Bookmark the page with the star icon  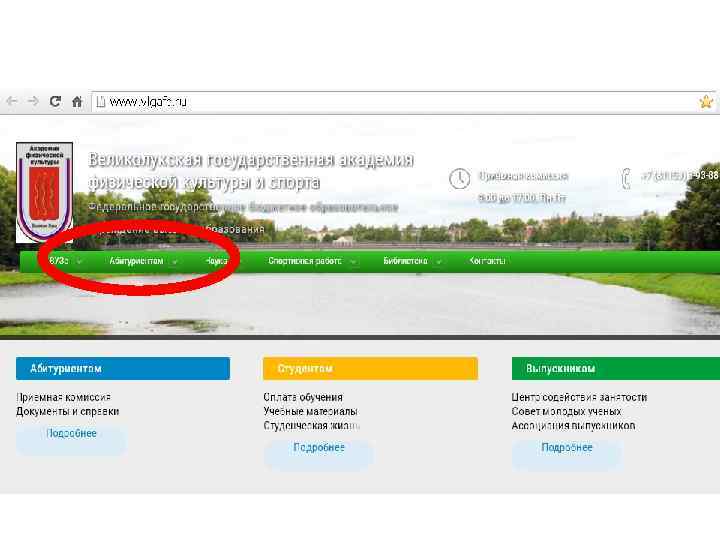(706, 101)
